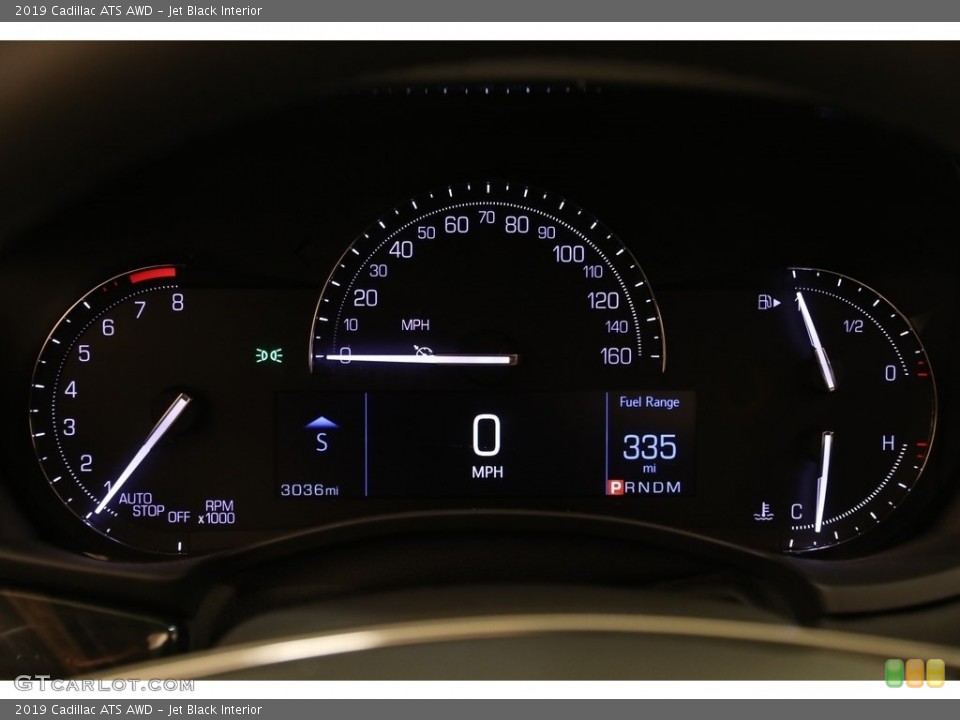Click the blue compass arrow above S

pos(321,422)
